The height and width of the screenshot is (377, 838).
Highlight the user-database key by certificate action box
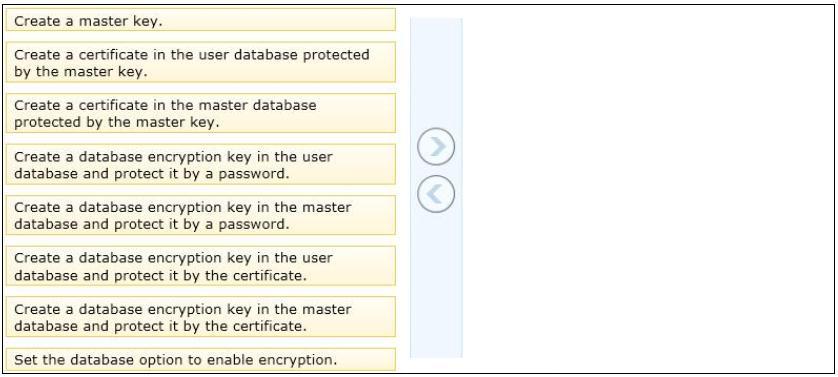coord(201,266)
